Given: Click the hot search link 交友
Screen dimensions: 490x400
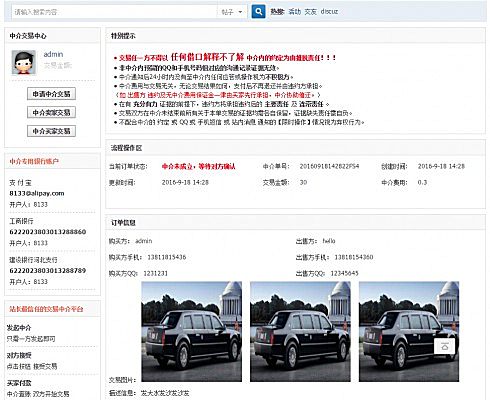Looking at the screenshot, I should coord(310,12).
